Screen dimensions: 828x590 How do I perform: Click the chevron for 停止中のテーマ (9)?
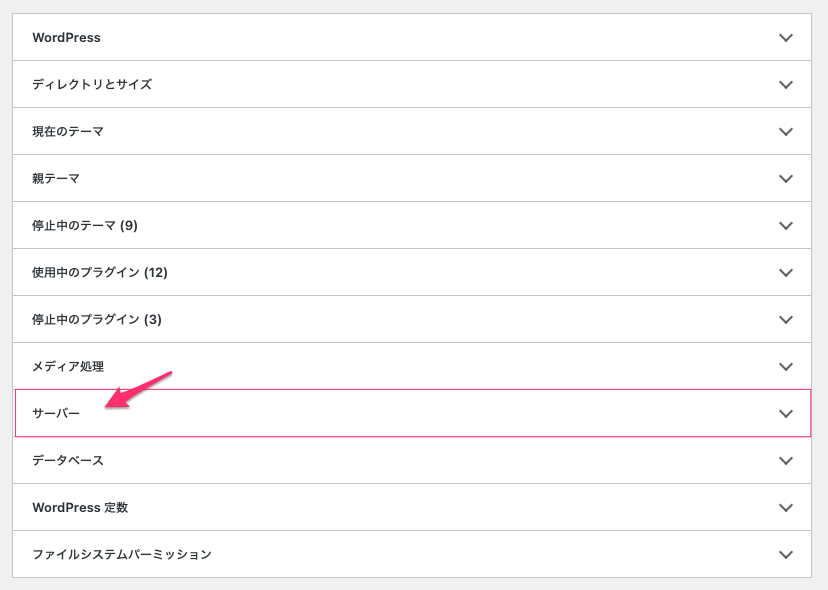tap(786, 226)
